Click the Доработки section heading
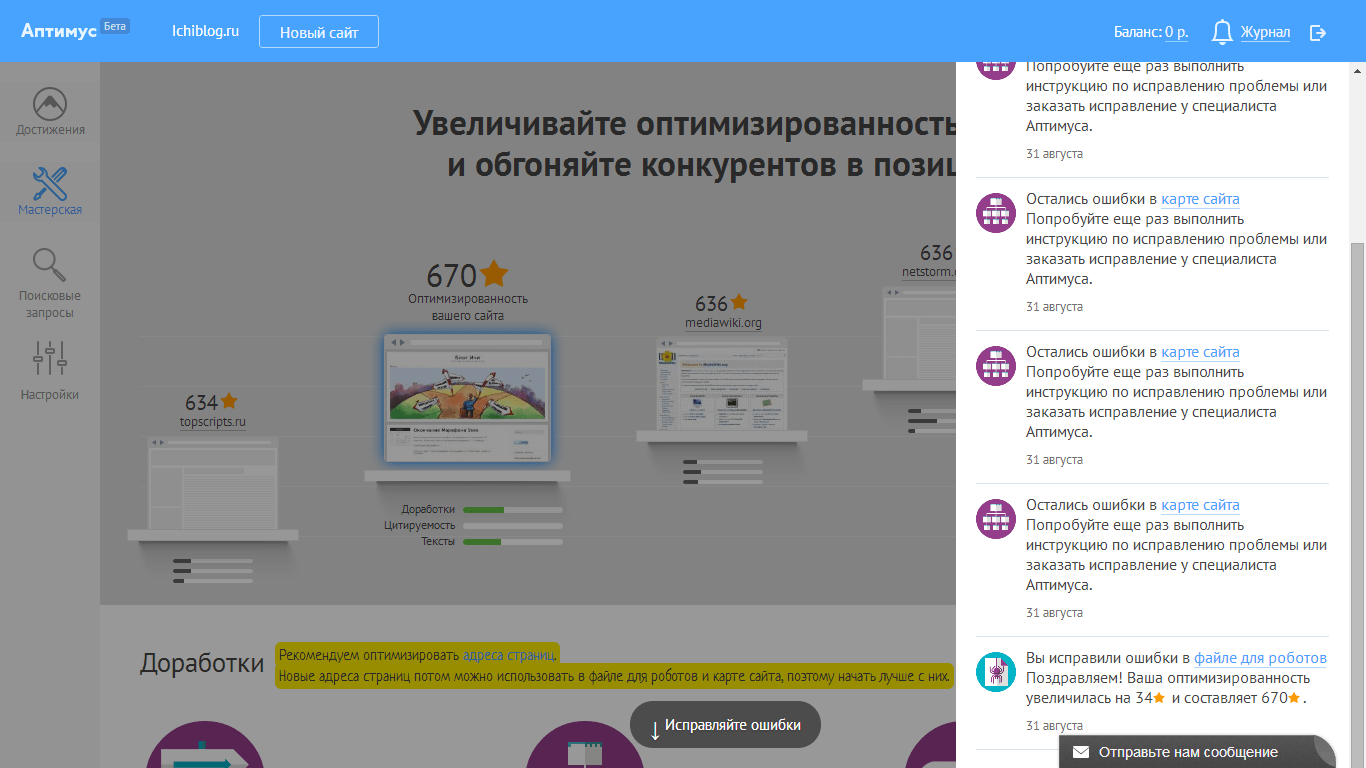The width and height of the screenshot is (1366, 768). click(202, 663)
